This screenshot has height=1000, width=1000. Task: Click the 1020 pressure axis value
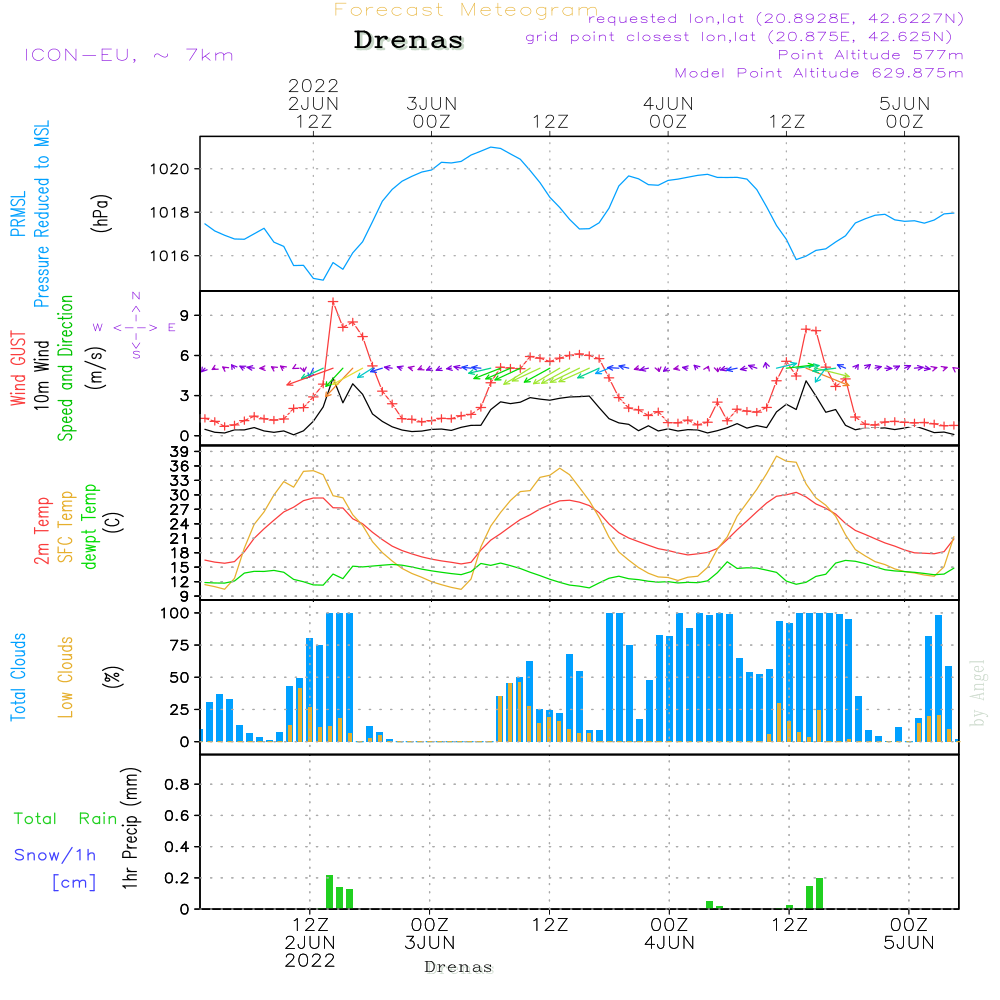[169, 169]
